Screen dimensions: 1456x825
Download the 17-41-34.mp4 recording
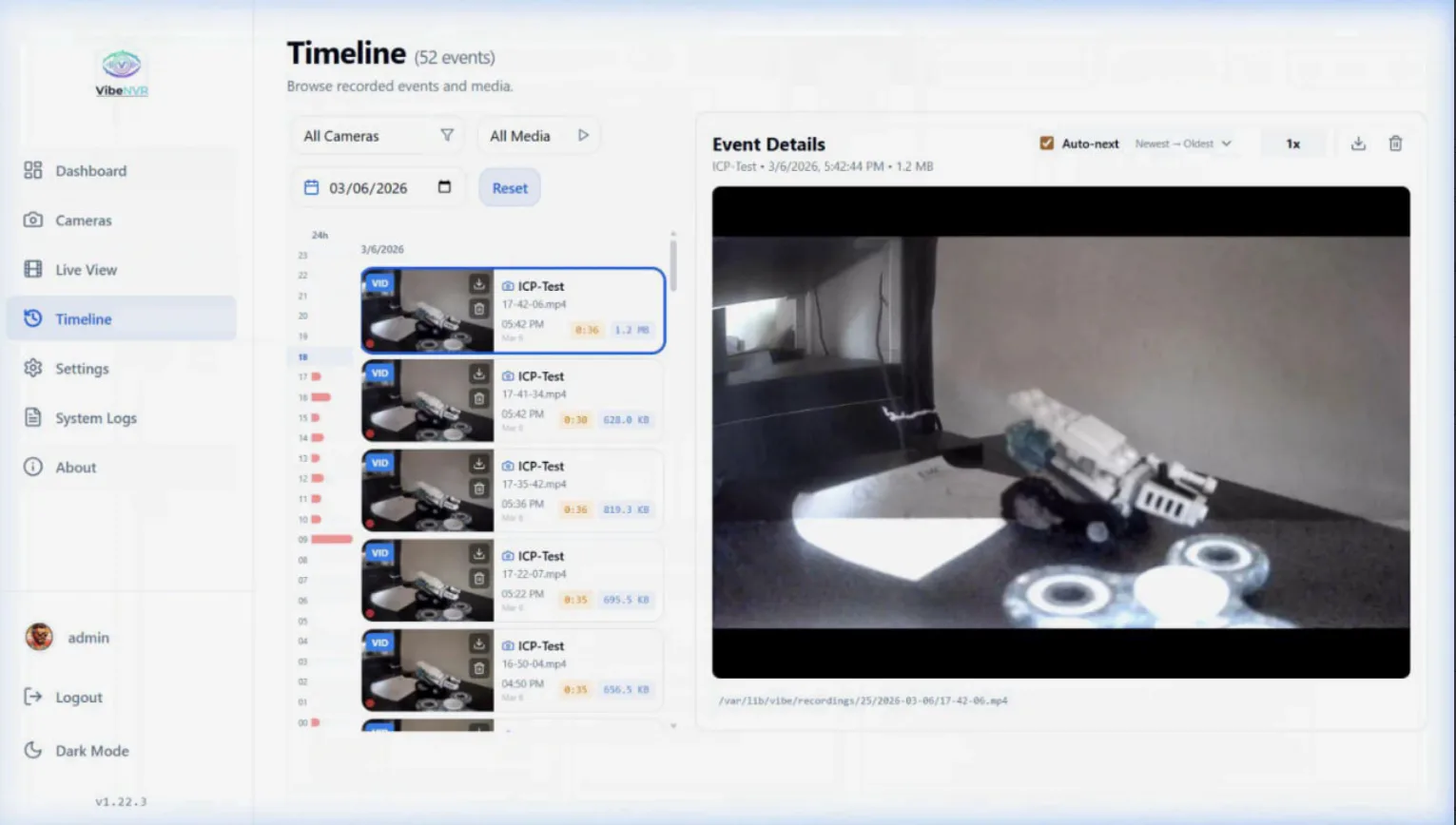pos(479,374)
